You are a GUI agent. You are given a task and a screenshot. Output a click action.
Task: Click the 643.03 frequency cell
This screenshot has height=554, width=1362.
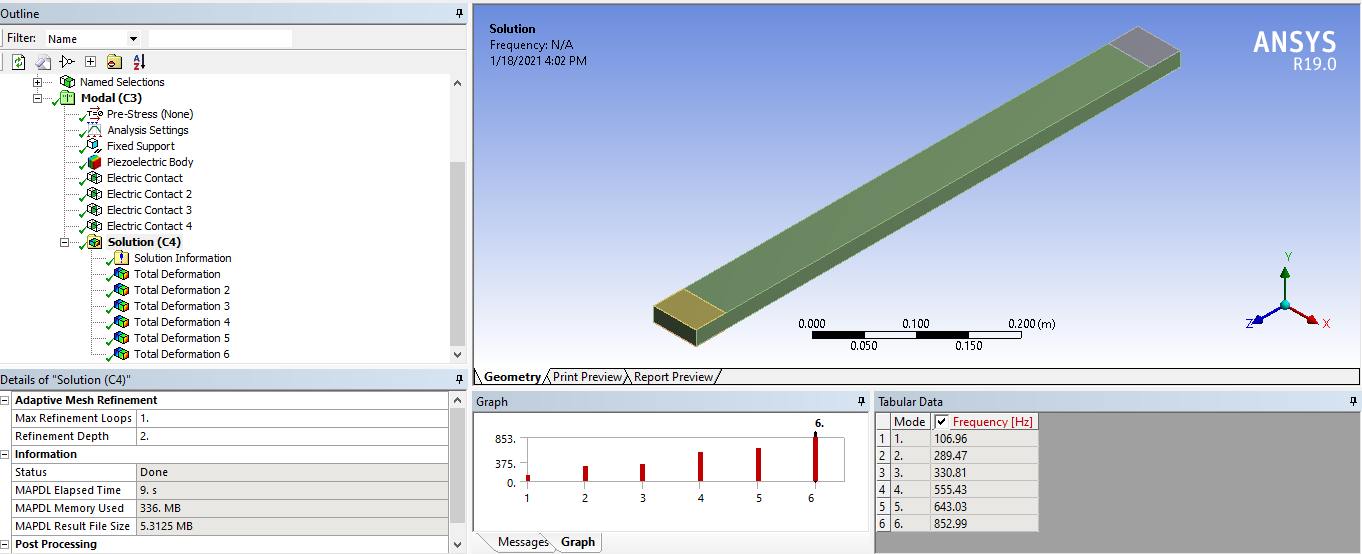pos(984,507)
